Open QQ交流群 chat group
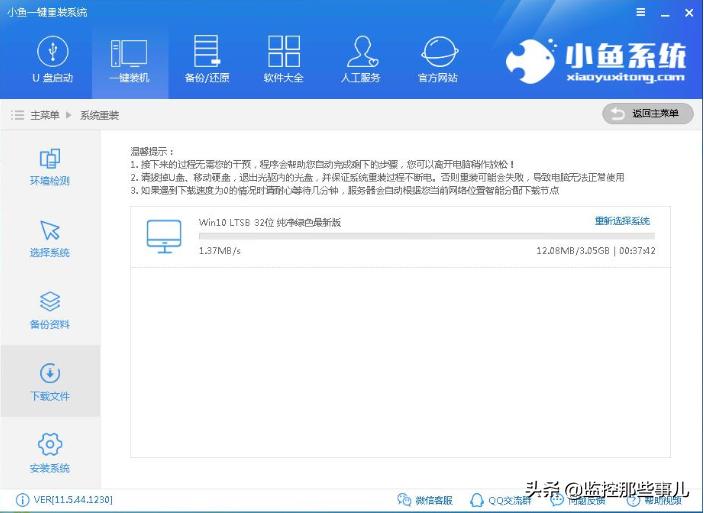Image resolution: width=704 pixels, height=513 pixels. pyautogui.click(x=500, y=500)
